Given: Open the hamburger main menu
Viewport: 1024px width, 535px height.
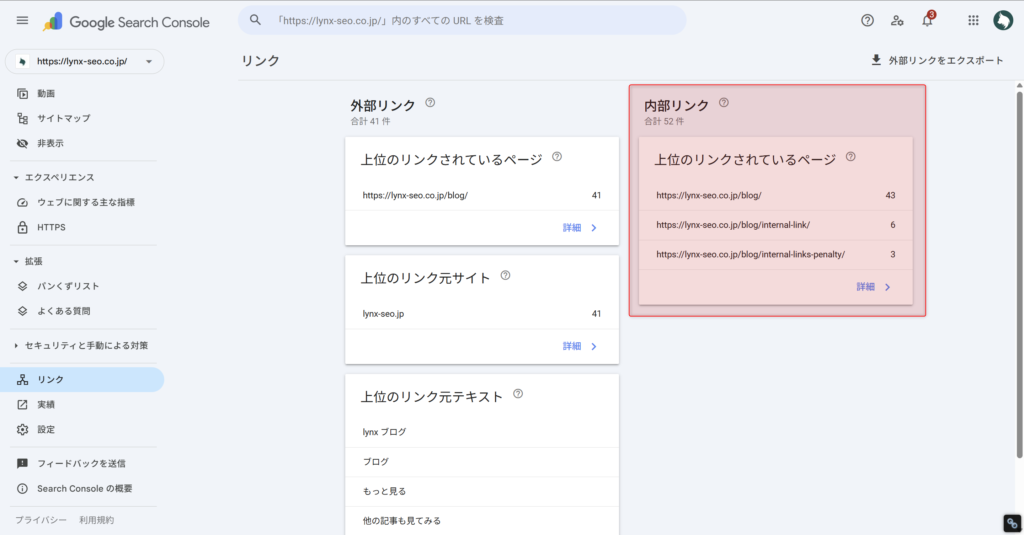Looking at the screenshot, I should click(x=22, y=20).
